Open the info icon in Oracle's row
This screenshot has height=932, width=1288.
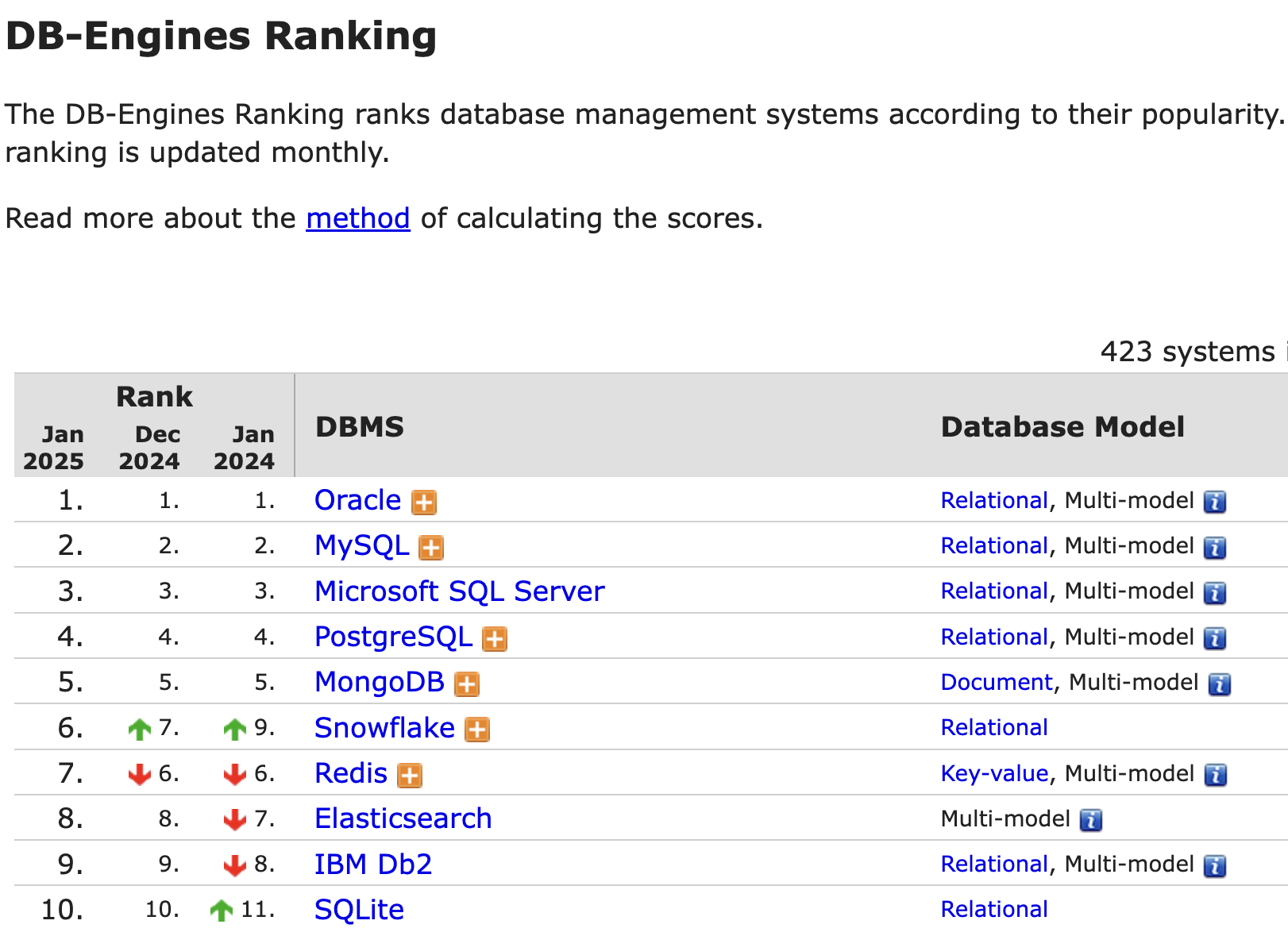[1215, 502]
